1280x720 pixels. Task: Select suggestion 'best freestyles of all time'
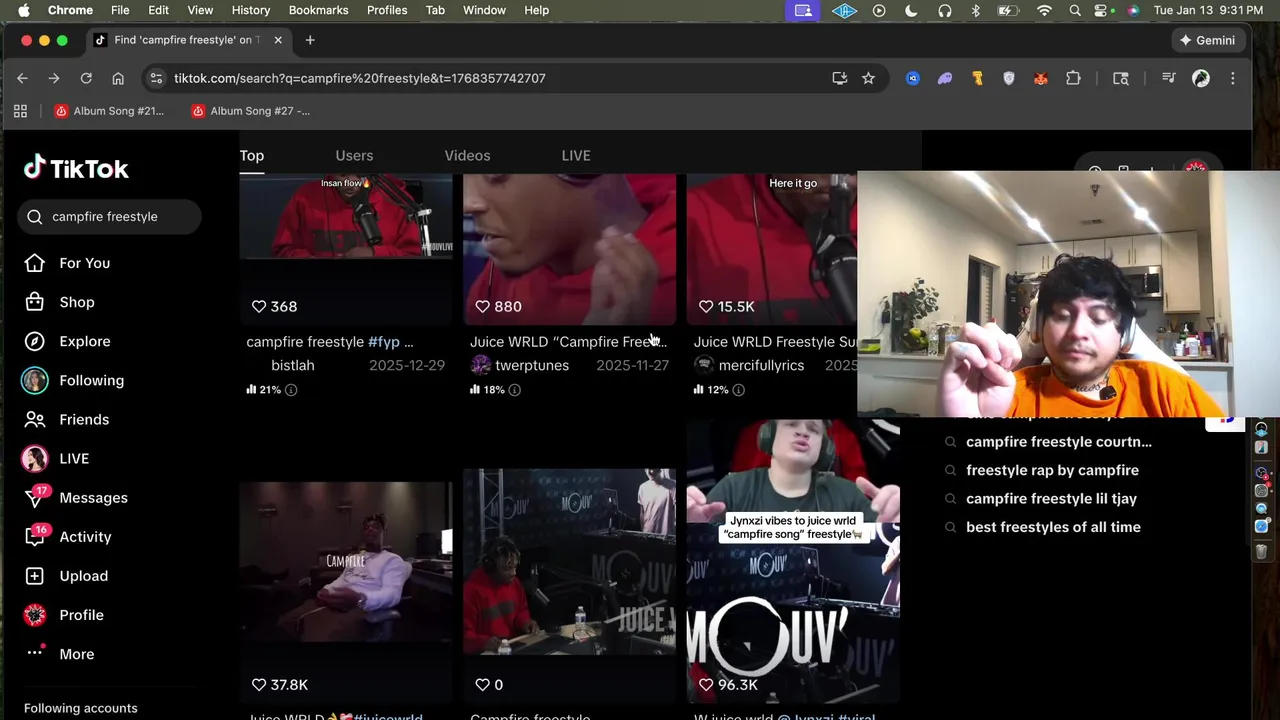point(1053,527)
